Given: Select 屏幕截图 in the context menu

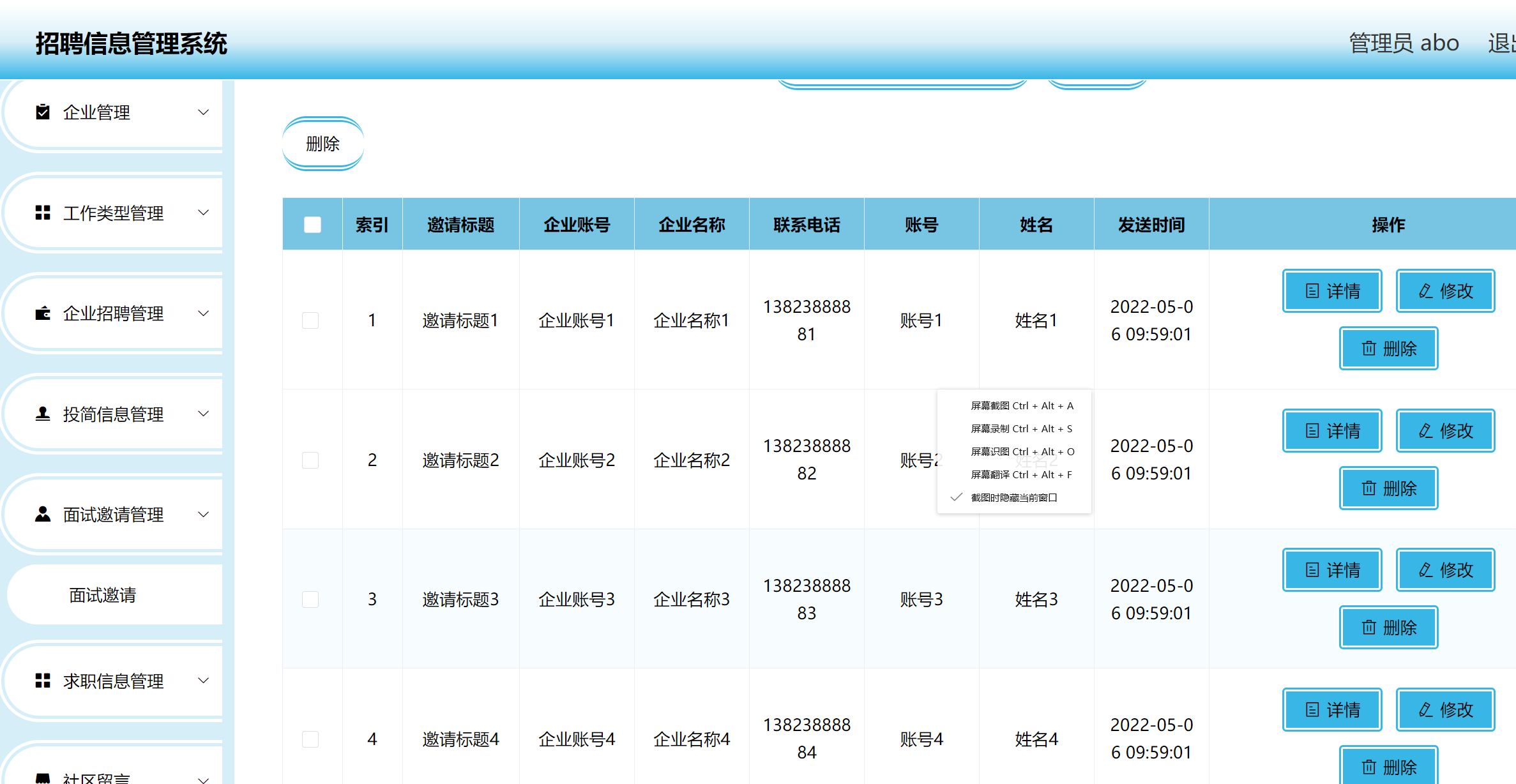Looking at the screenshot, I should [x=1021, y=405].
